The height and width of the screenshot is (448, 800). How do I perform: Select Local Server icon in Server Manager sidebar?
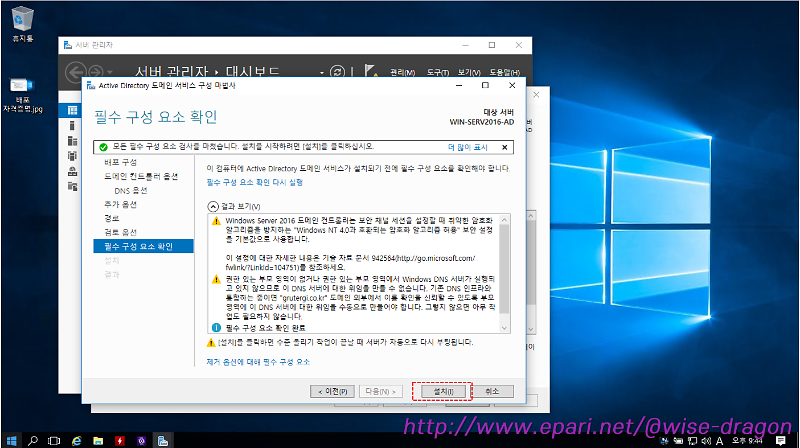pos(72,126)
